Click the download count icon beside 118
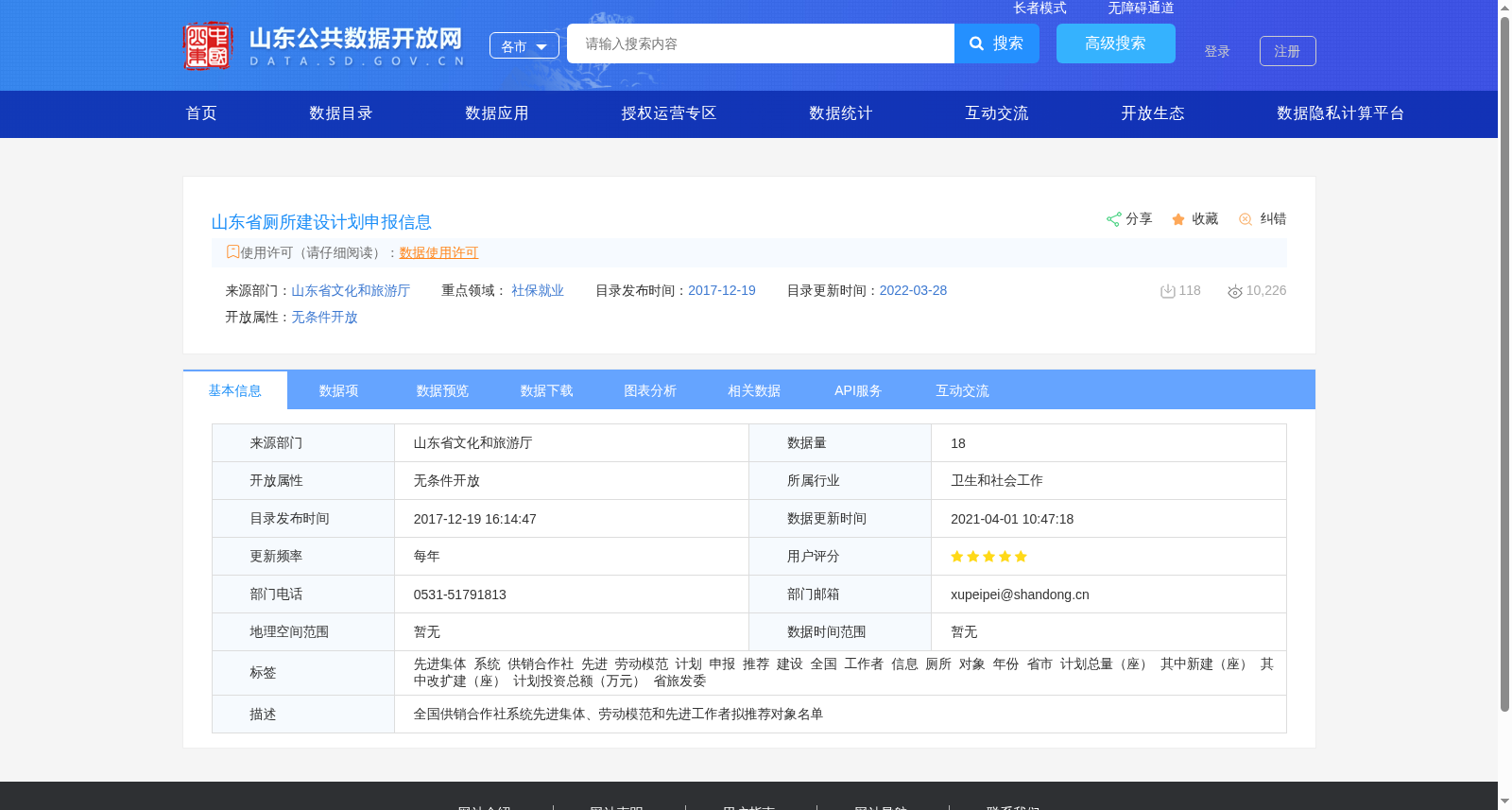Image resolution: width=1512 pixels, height=810 pixels. coord(1168,291)
